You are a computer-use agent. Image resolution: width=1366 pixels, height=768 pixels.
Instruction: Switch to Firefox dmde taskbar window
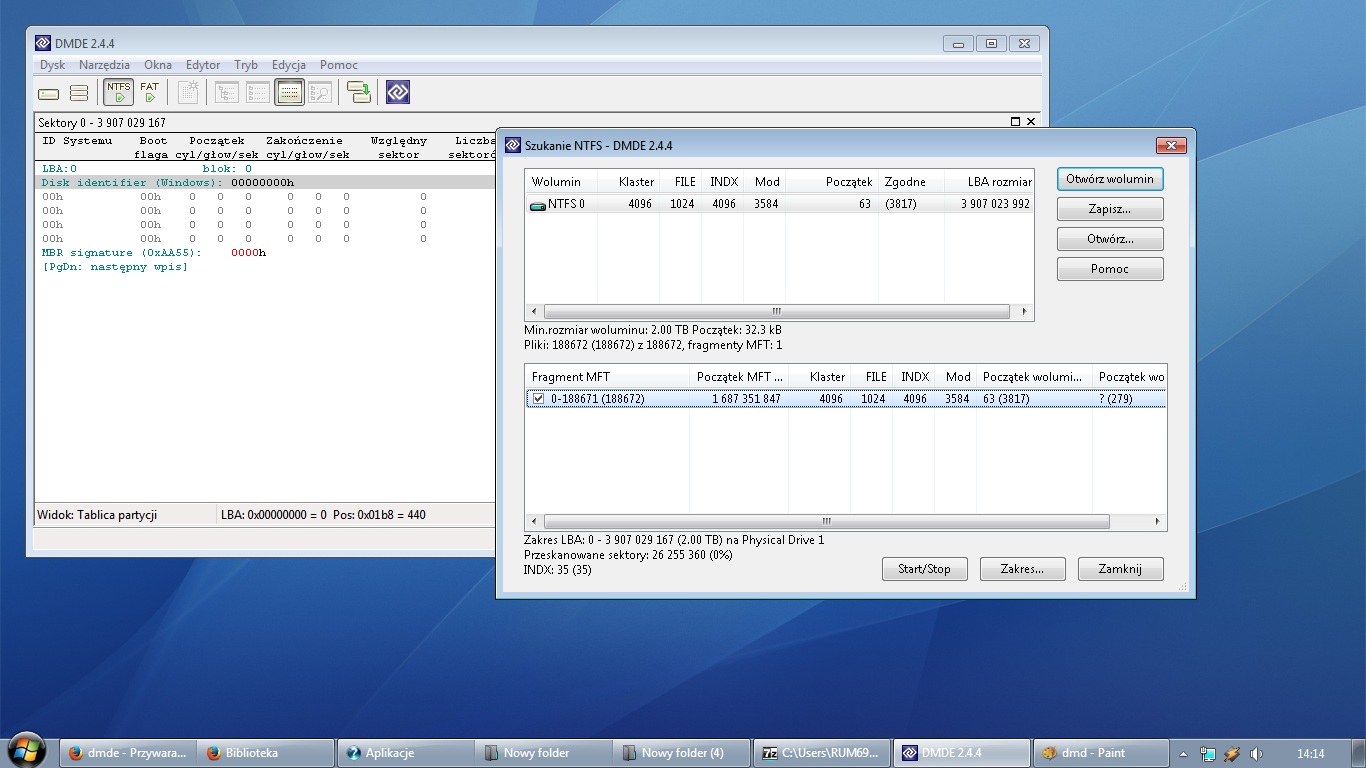click(x=127, y=753)
